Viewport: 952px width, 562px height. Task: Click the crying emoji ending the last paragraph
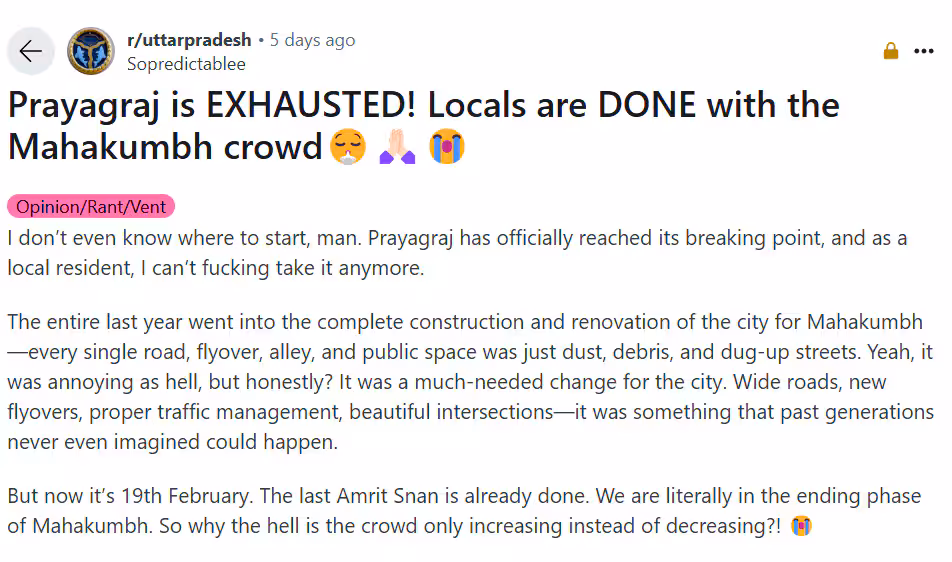[x=800, y=525]
